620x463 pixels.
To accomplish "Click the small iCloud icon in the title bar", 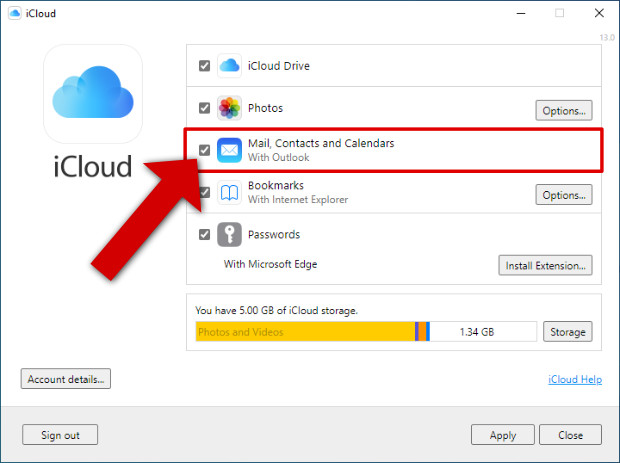I will [x=15, y=13].
